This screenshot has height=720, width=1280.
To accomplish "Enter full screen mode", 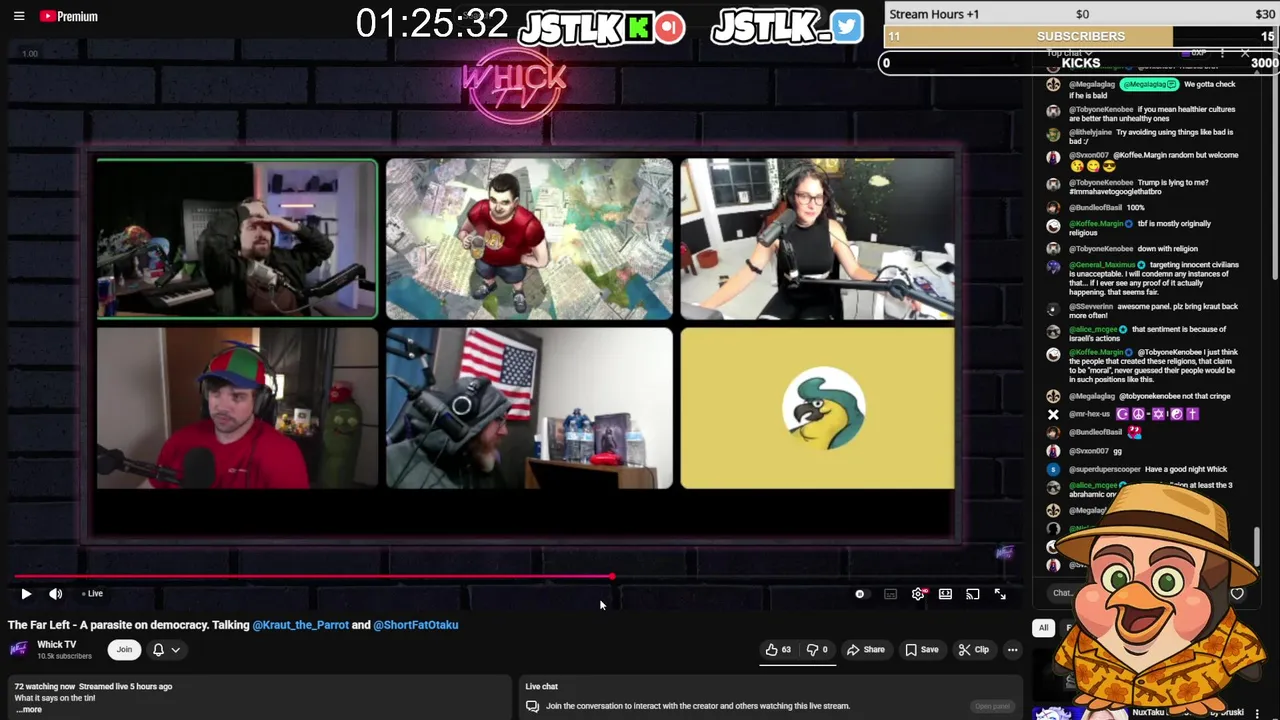I will click(1000, 594).
